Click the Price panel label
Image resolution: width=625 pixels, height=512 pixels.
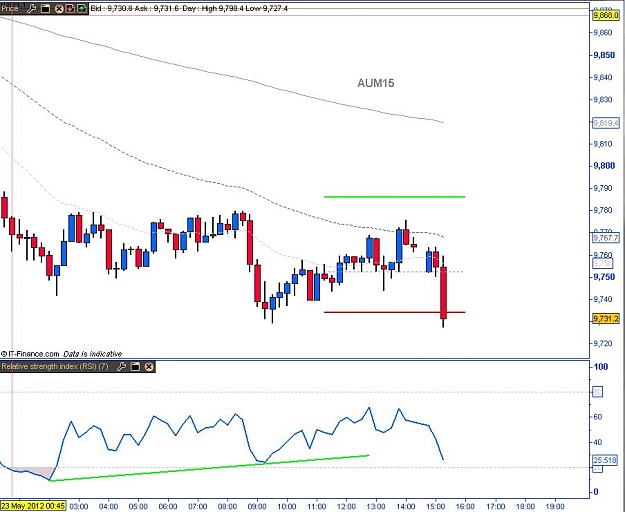[10, 8]
